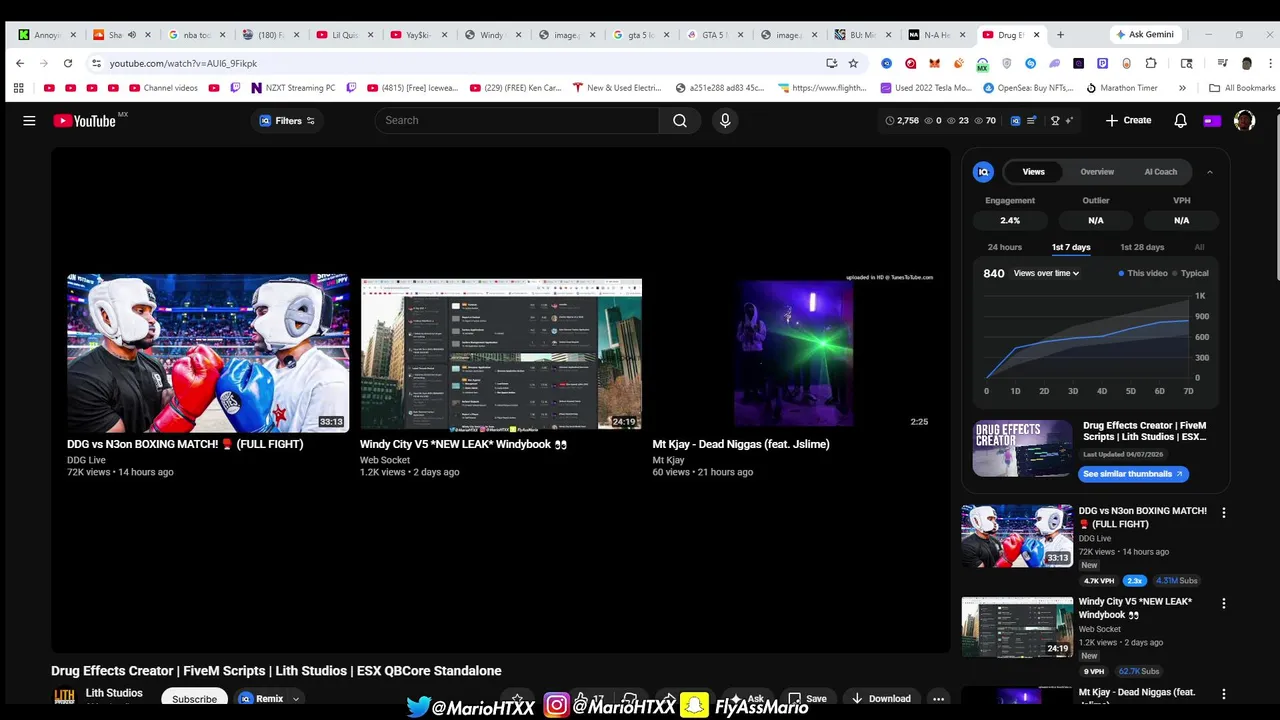1280x720 pixels.
Task: Open the NZXT Streaming PC bookmark
Action: (x=293, y=88)
